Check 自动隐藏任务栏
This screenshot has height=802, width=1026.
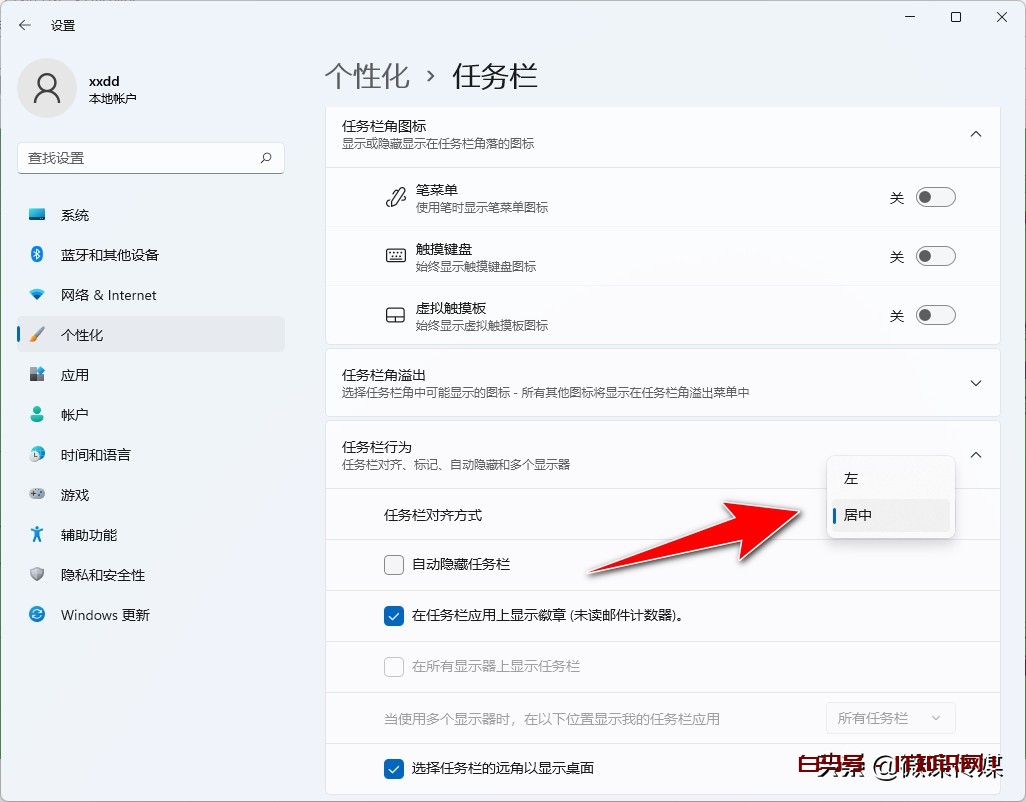coord(394,565)
